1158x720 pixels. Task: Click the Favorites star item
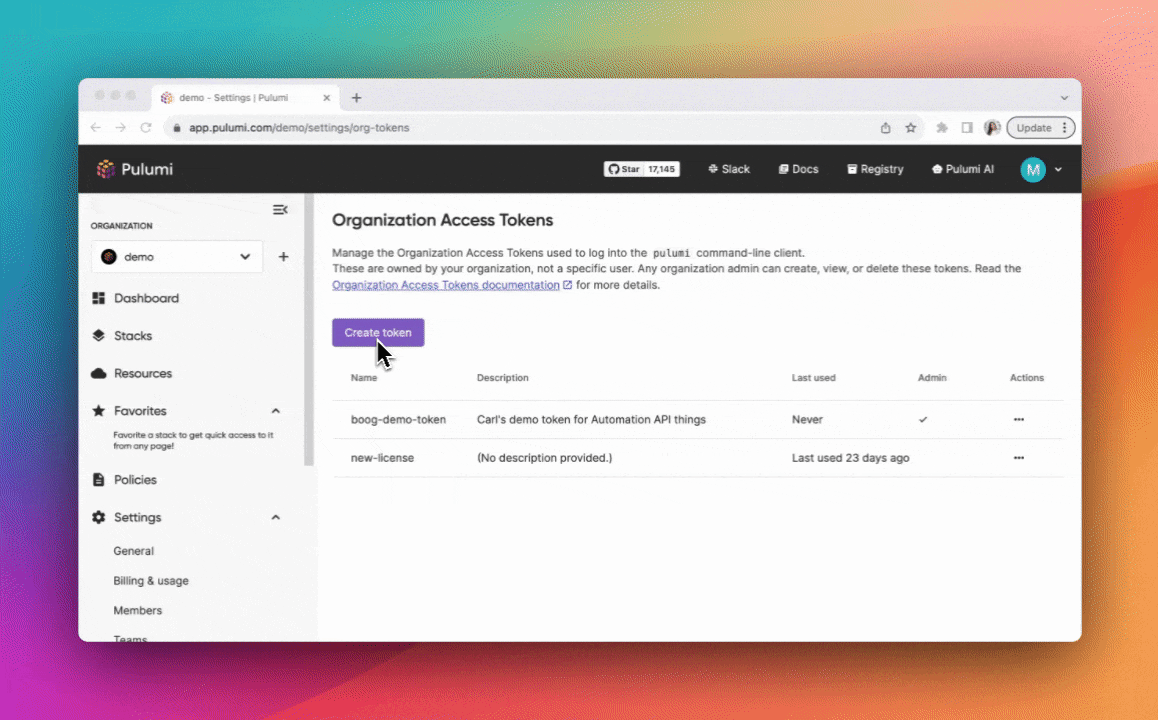pyautogui.click(x=130, y=411)
